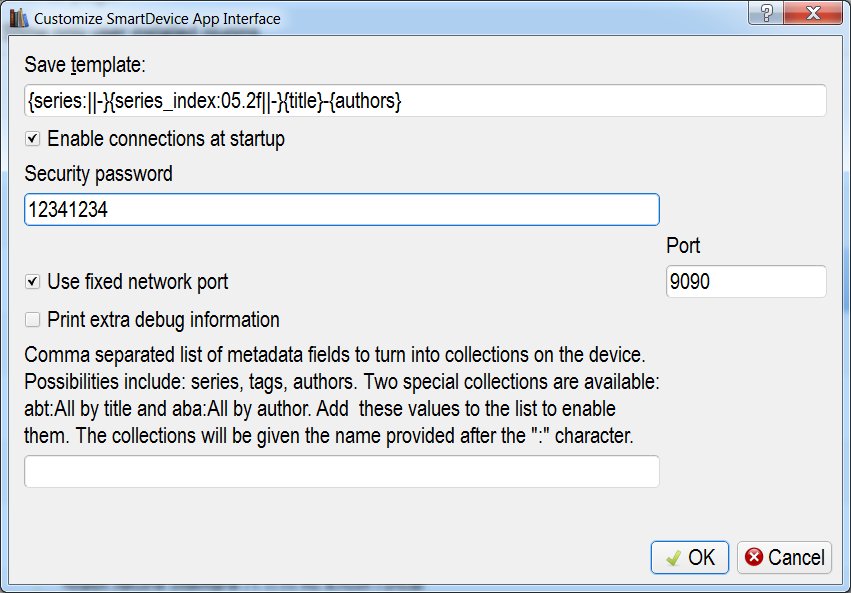
Task: Click into the Security password field
Action: point(341,210)
